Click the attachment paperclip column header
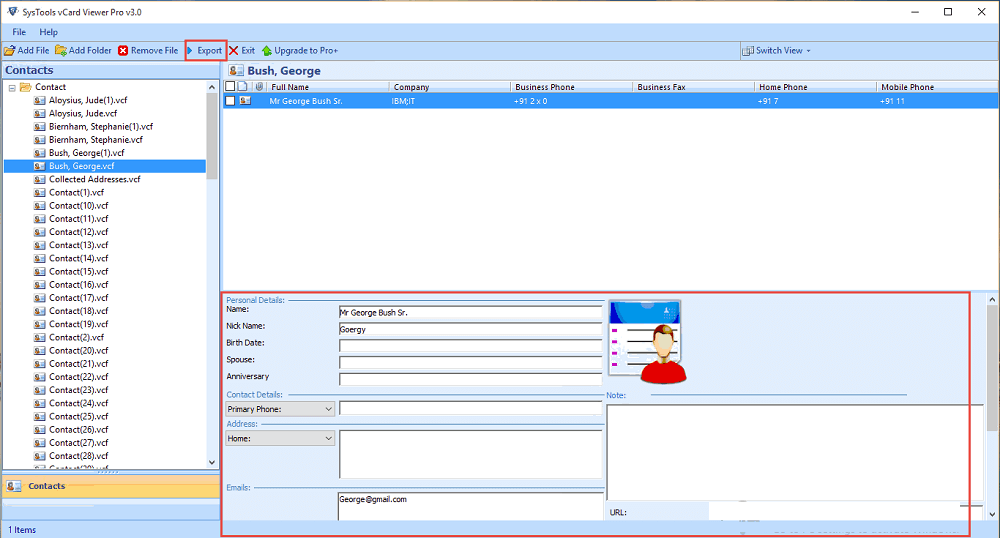Screen dimensions: 1000x538 click(x=260, y=86)
